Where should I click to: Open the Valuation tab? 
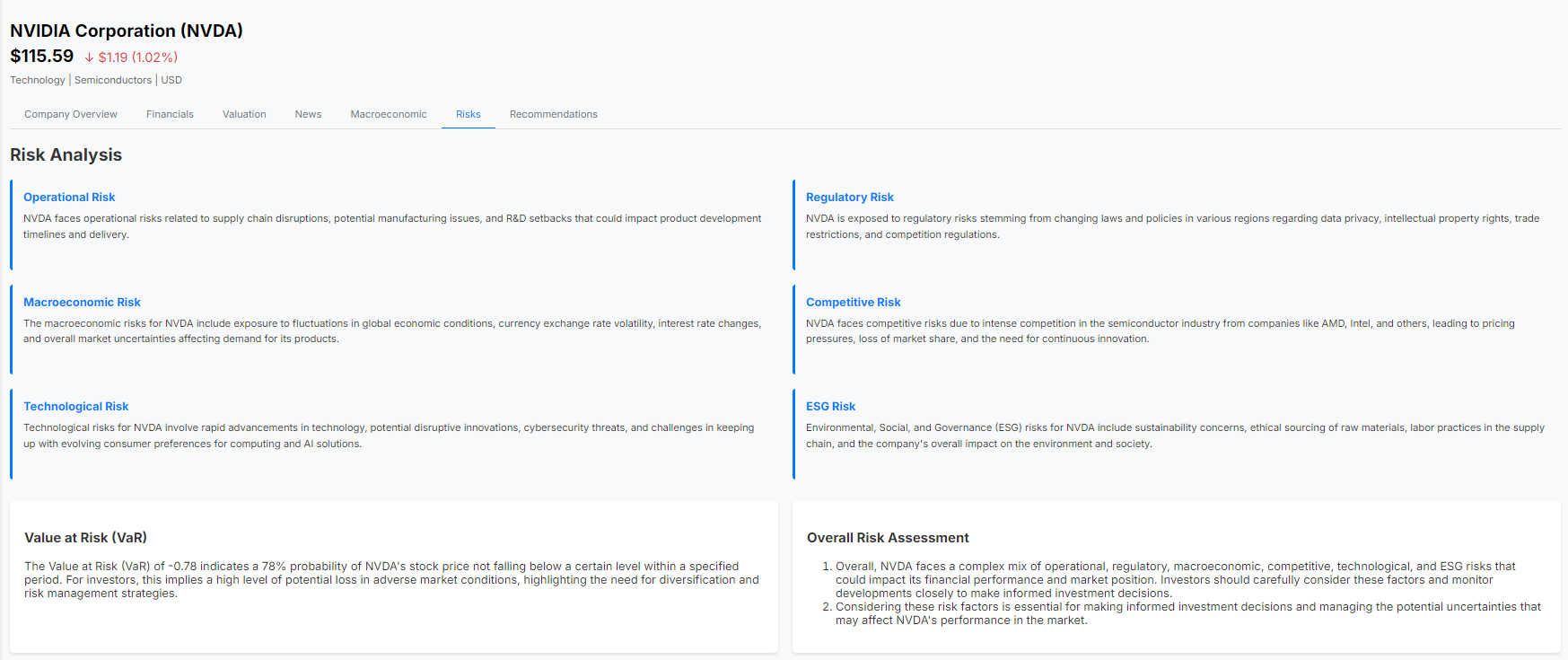pyautogui.click(x=244, y=114)
